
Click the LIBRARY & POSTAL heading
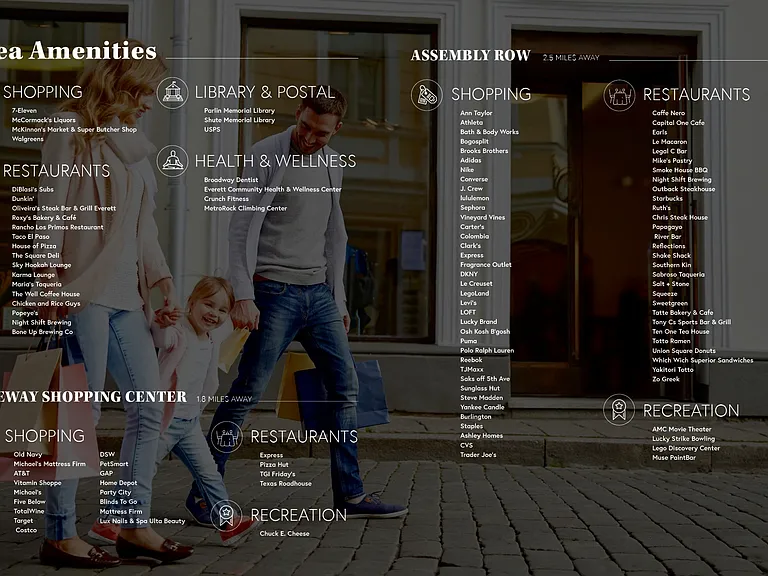tap(265, 92)
